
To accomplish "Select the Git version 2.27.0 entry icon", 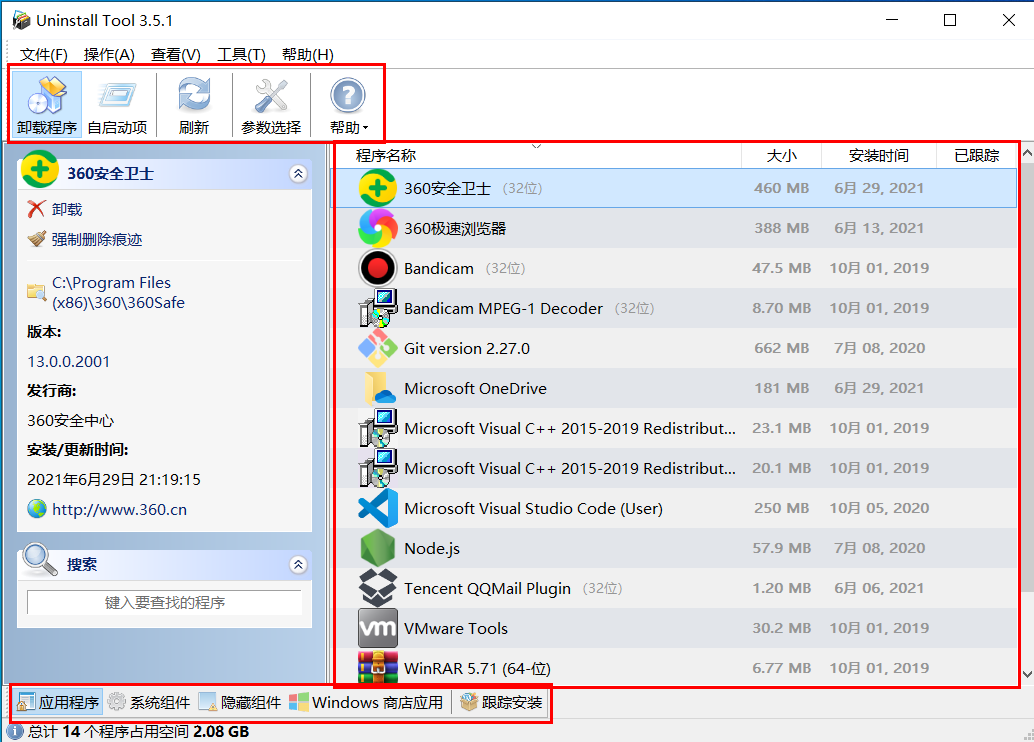I will pos(377,348).
